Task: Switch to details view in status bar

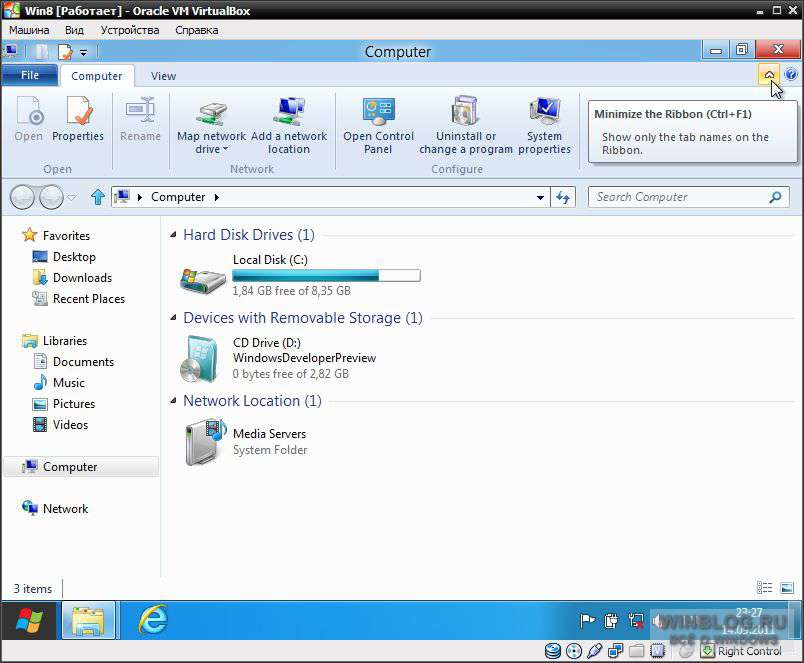Action: (764, 588)
